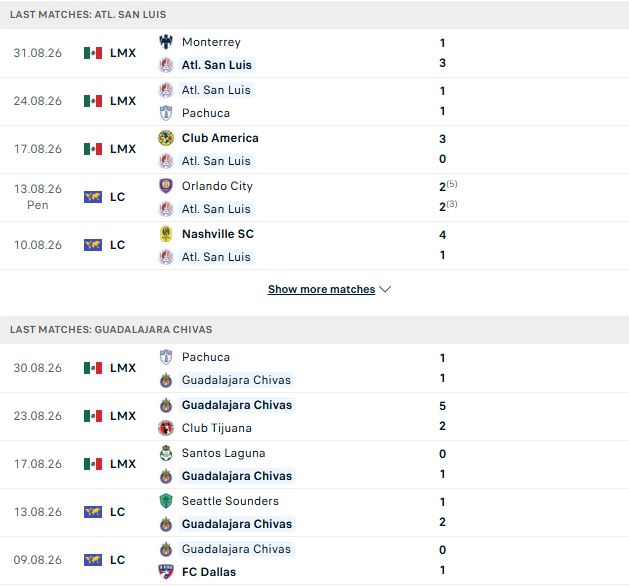Open Guadalajara Chivas team on 23.08.26 match
Viewport: 629px width, 586px height.
(x=237, y=405)
